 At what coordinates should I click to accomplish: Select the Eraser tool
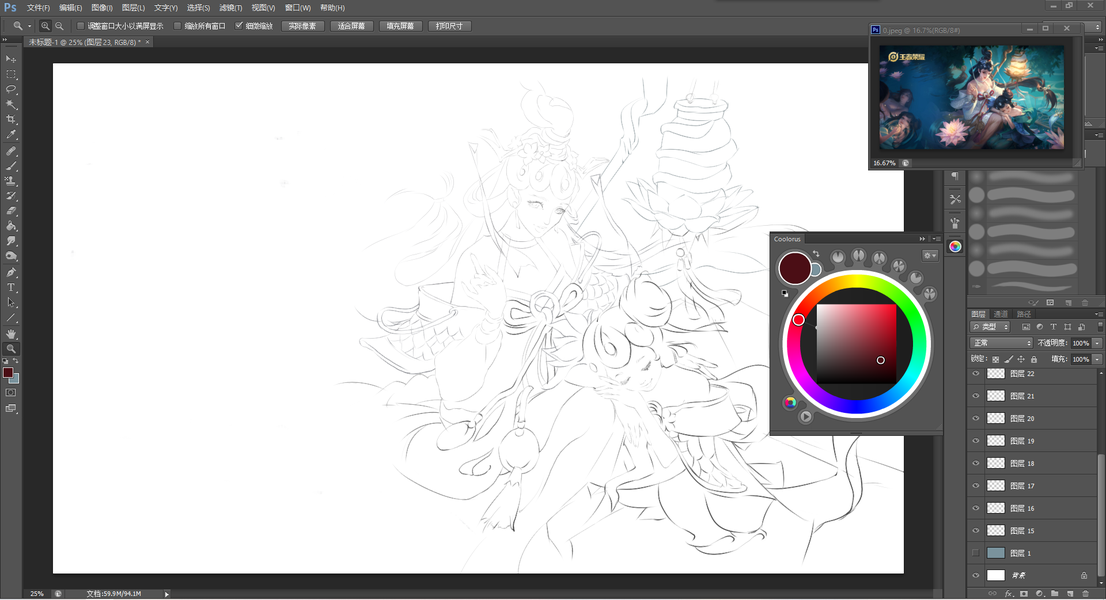click(11, 211)
